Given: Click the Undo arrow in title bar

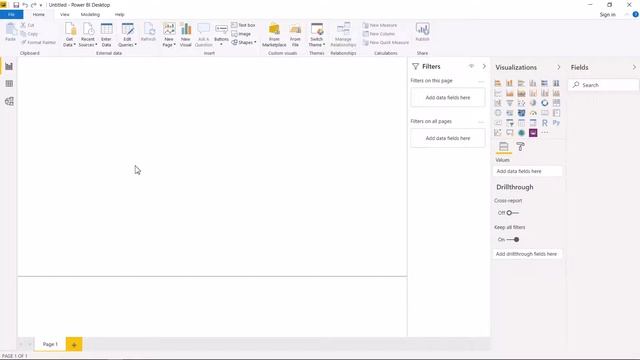Looking at the screenshot, I should click(25, 5).
